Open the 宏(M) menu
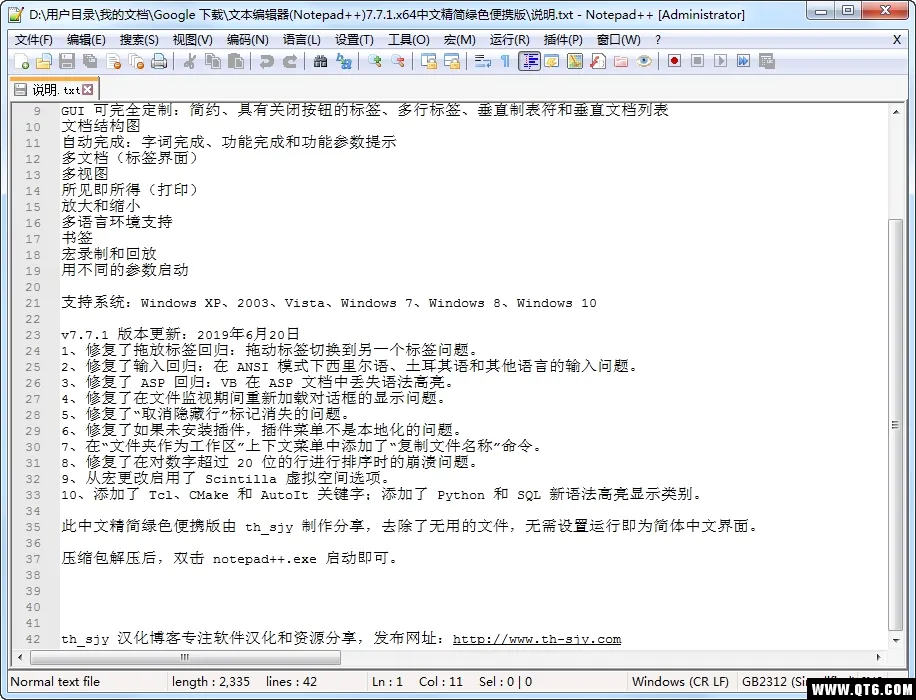 coord(459,40)
